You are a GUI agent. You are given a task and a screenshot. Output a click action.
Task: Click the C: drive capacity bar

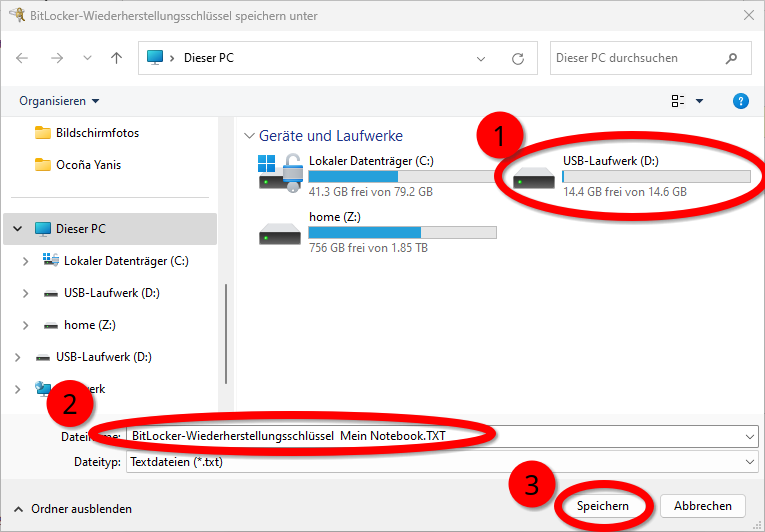pyautogui.click(x=402, y=177)
